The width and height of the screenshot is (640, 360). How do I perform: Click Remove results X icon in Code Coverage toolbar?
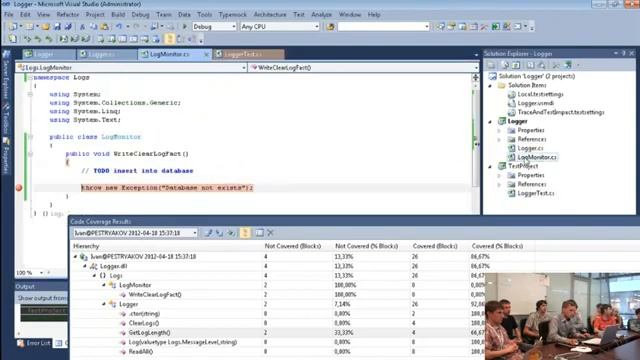coord(270,233)
